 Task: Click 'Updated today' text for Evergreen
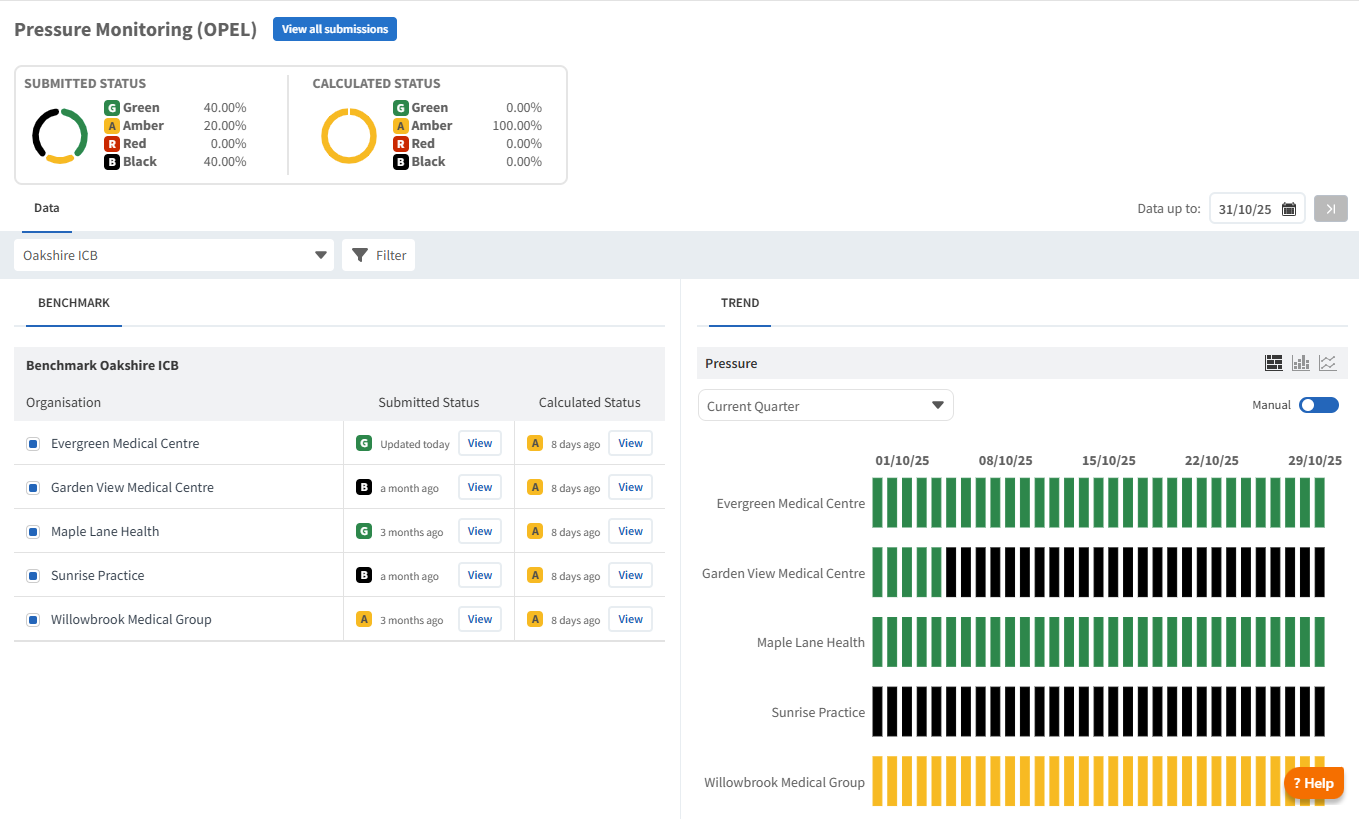415,444
